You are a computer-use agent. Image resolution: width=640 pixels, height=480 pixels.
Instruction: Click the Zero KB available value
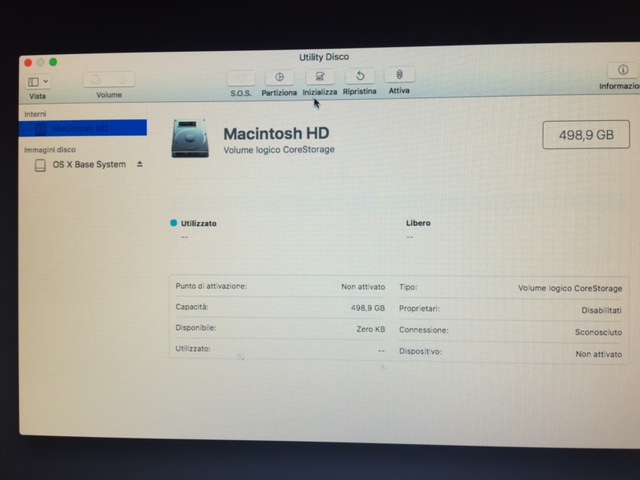pyautogui.click(x=371, y=329)
